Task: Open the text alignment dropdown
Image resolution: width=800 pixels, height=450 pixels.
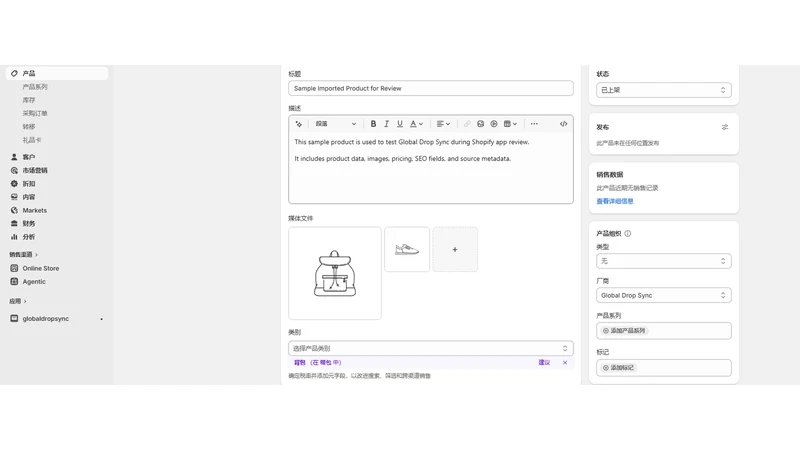Action: 443,124
